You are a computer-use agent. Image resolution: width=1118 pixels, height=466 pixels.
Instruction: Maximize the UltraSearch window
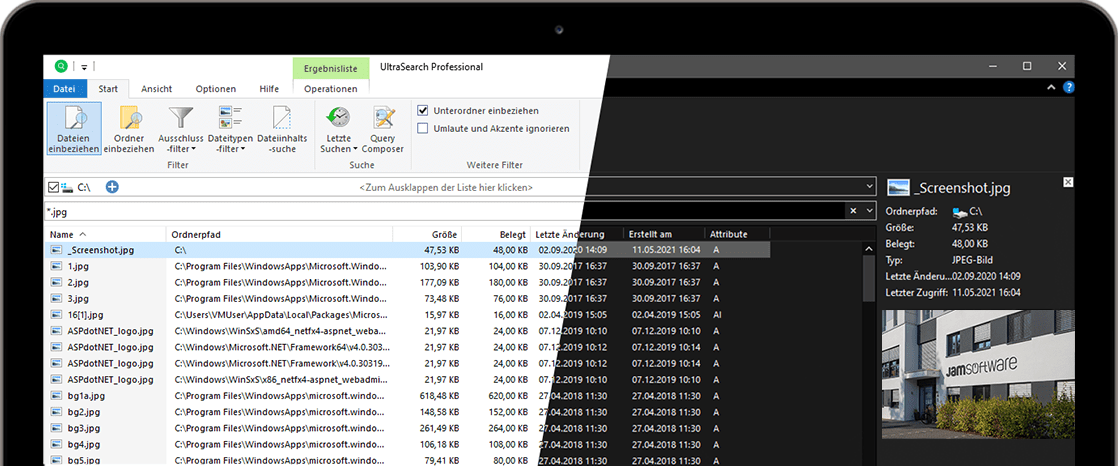1027,66
